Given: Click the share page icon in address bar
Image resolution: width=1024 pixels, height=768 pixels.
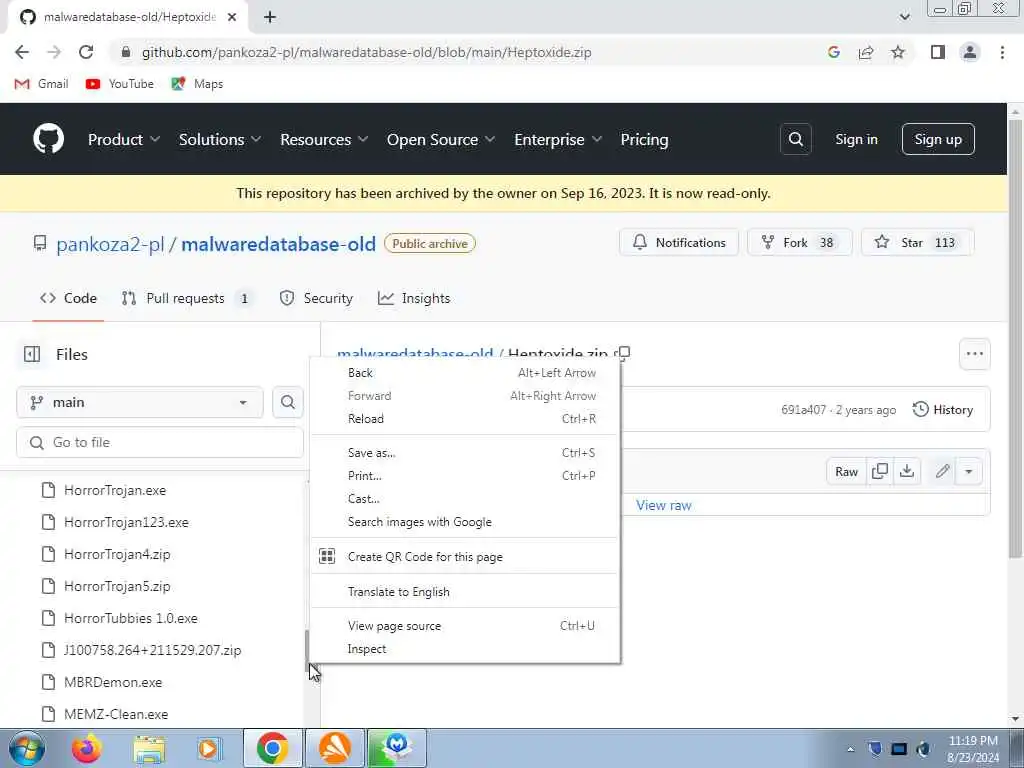Looking at the screenshot, I should tap(866, 52).
